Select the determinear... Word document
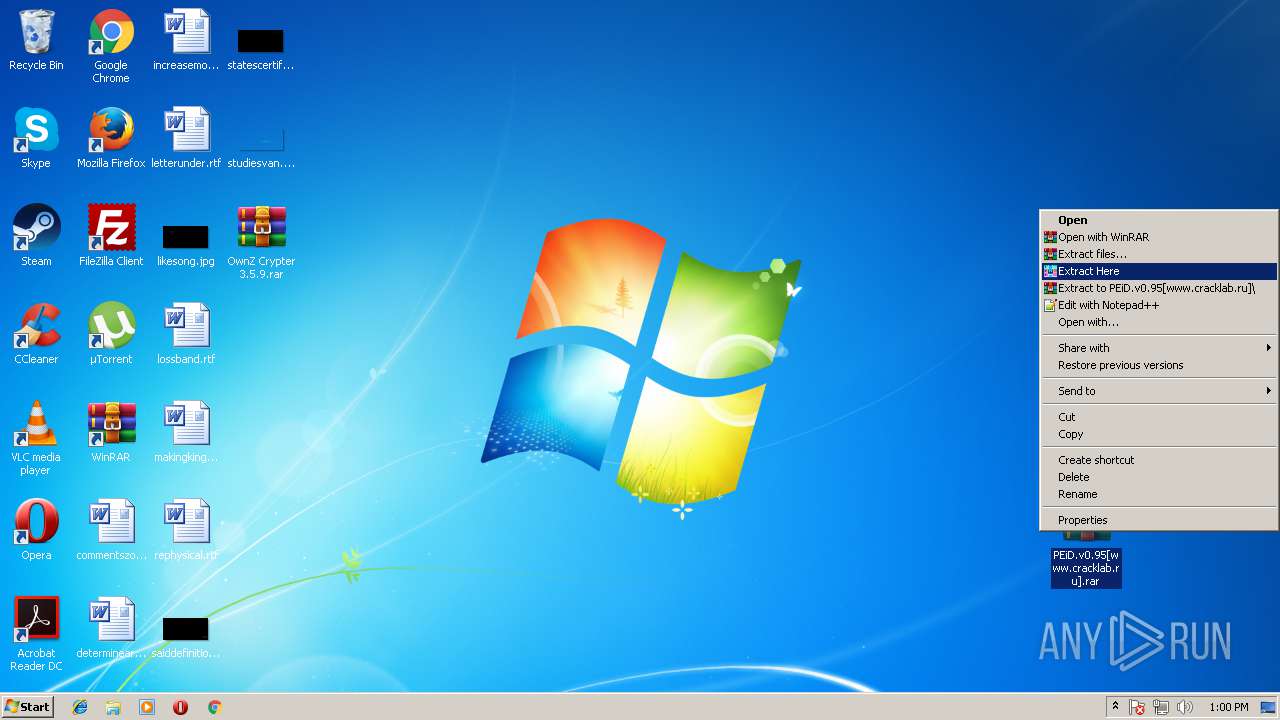 click(111, 628)
